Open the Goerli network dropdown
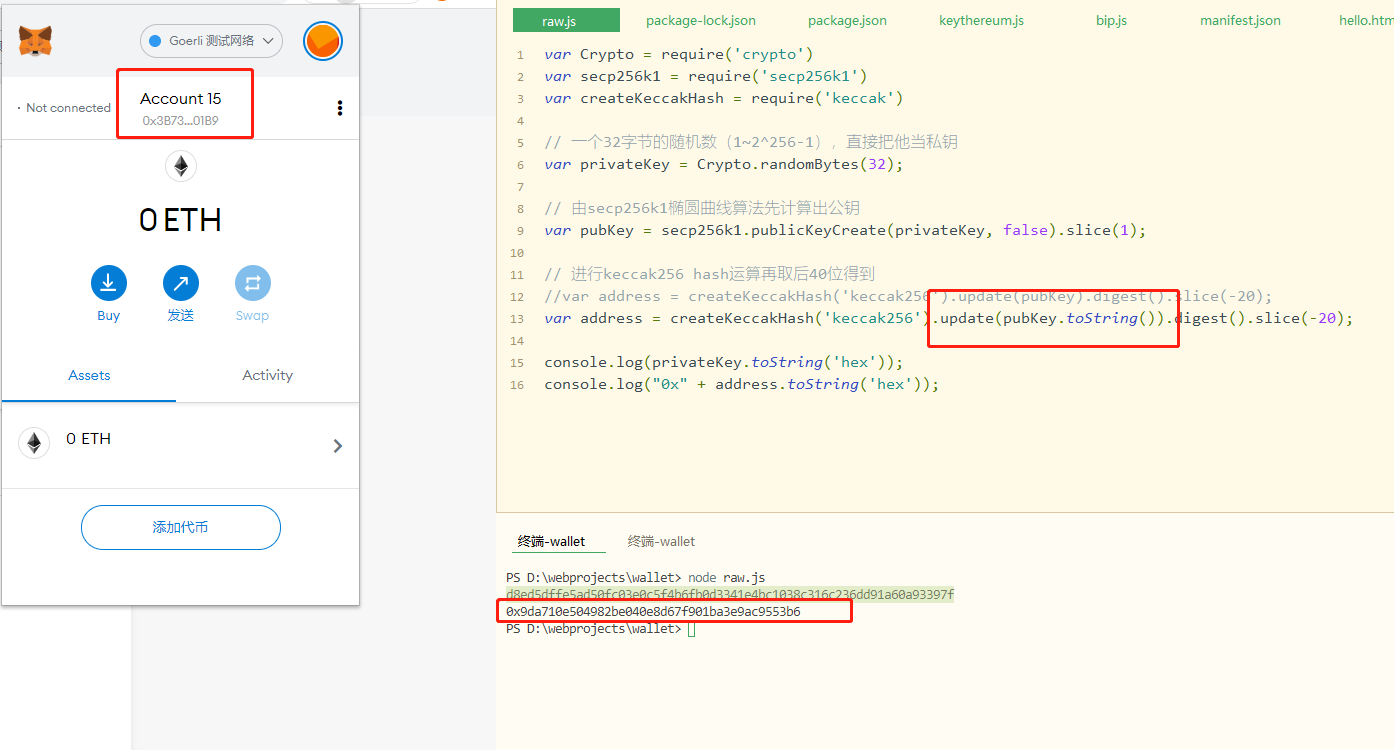Image resolution: width=1394 pixels, height=750 pixels. (211, 41)
